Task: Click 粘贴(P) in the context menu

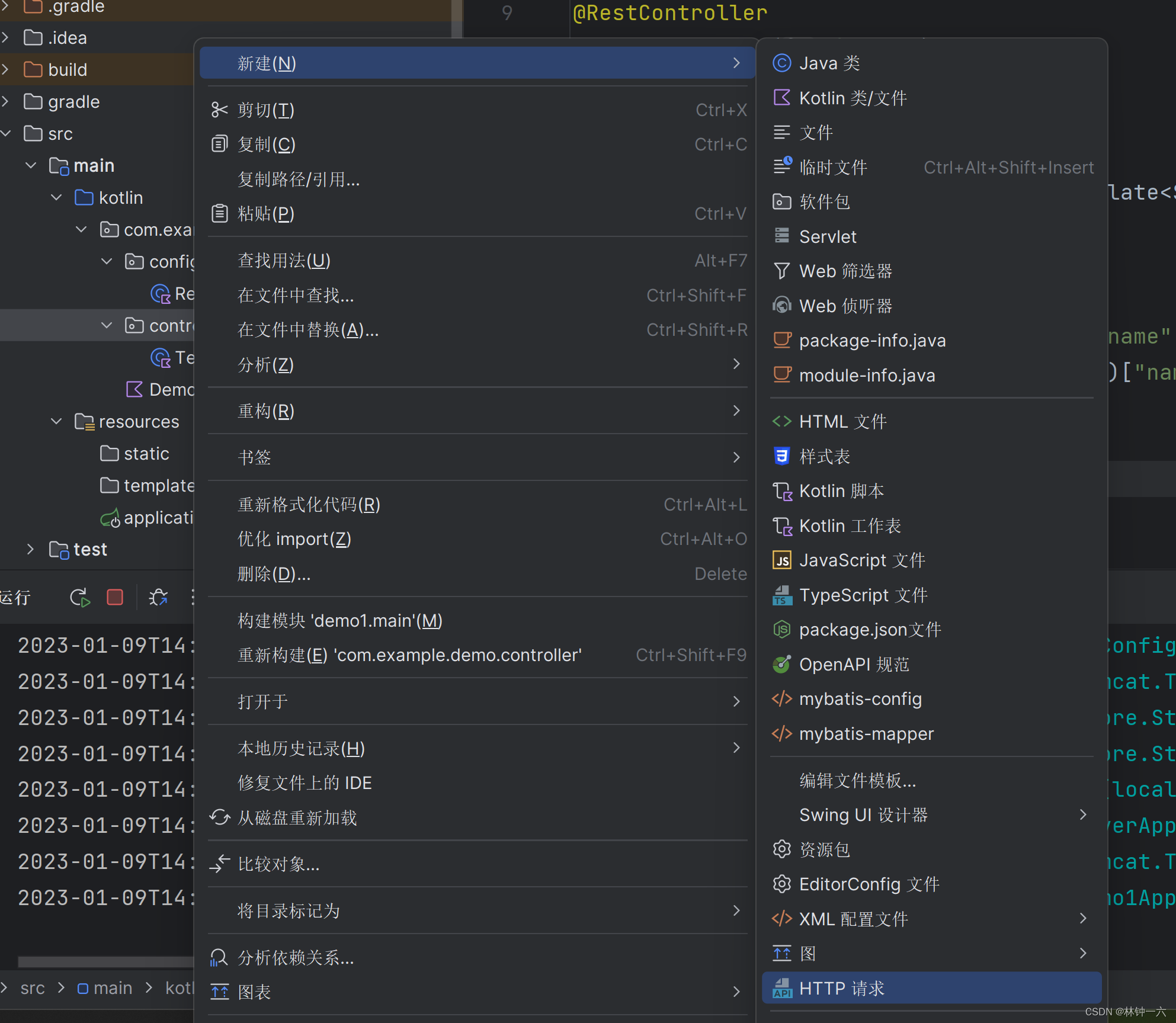Action: (265, 213)
